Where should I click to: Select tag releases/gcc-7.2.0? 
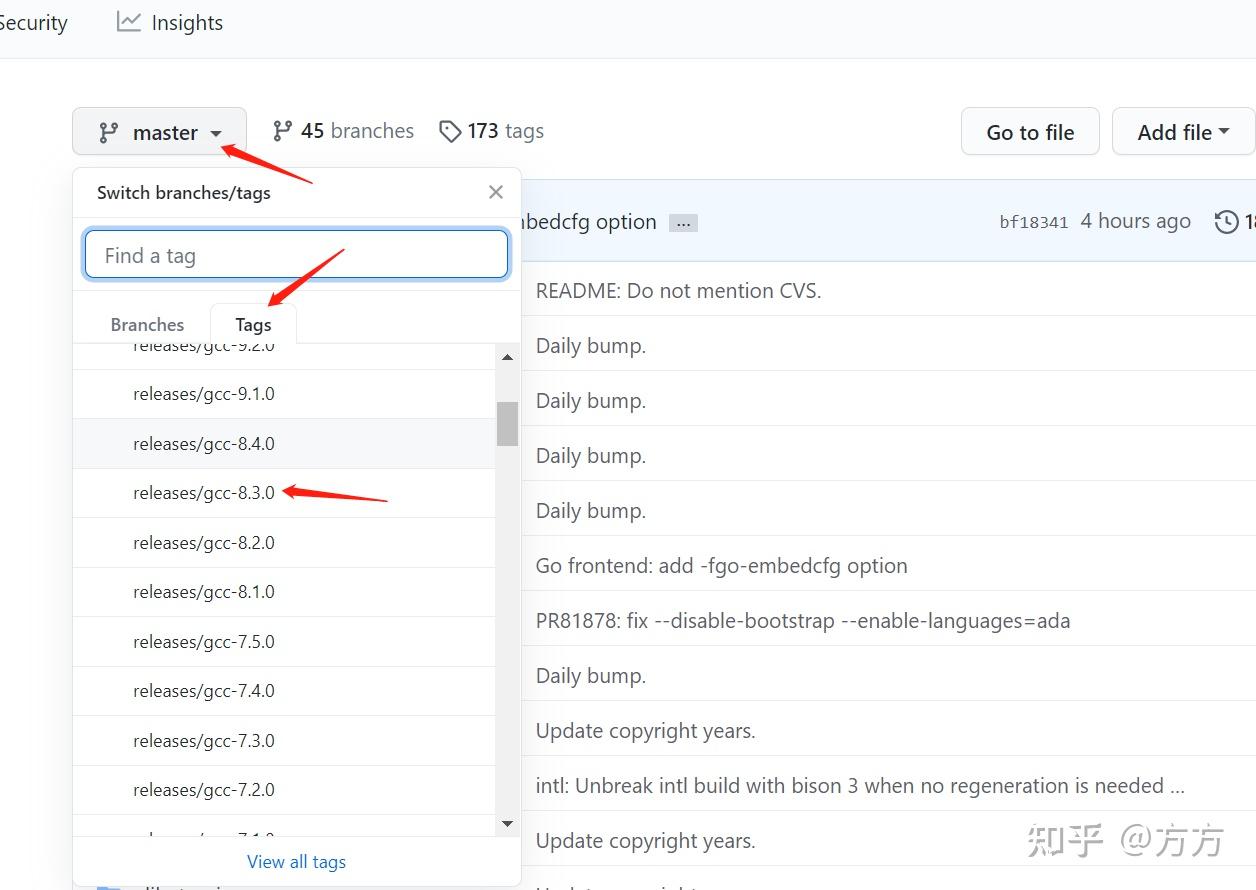click(x=284, y=790)
